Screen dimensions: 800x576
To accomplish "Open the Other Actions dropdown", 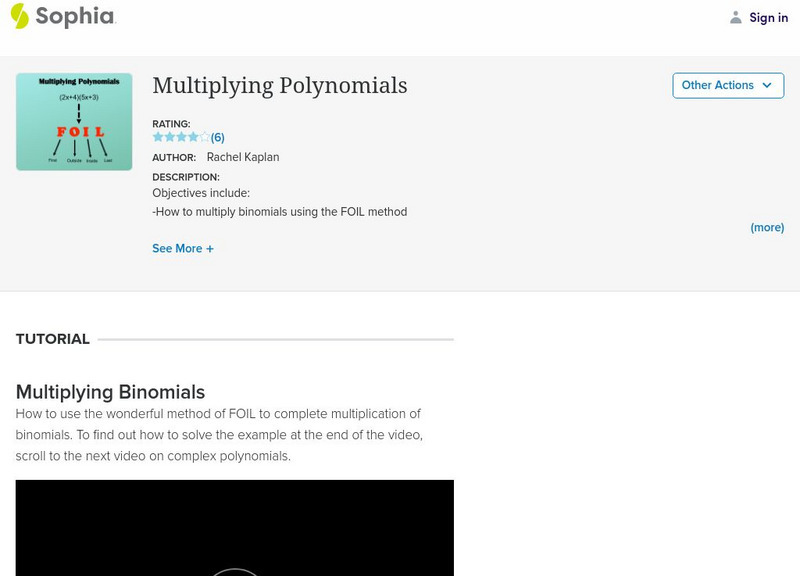I will [x=727, y=85].
